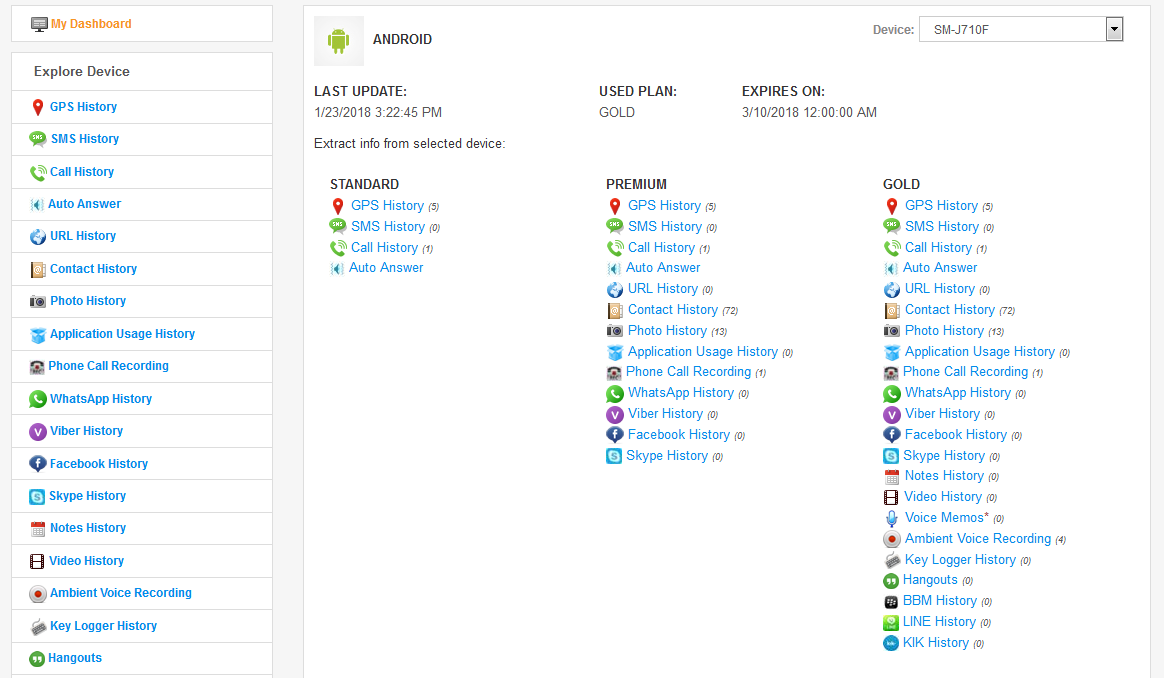1164x678 pixels.
Task: Open Application Usage History under GOLD
Action: click(980, 351)
